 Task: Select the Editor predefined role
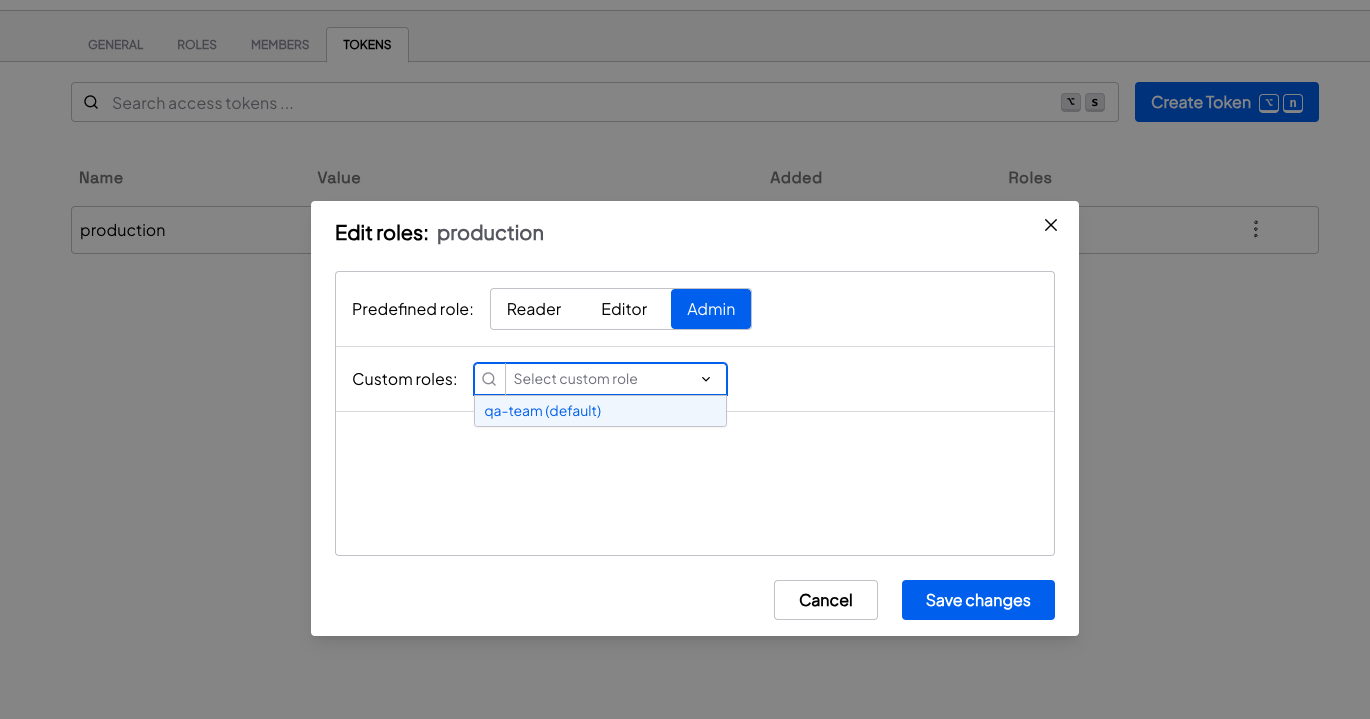[624, 309]
